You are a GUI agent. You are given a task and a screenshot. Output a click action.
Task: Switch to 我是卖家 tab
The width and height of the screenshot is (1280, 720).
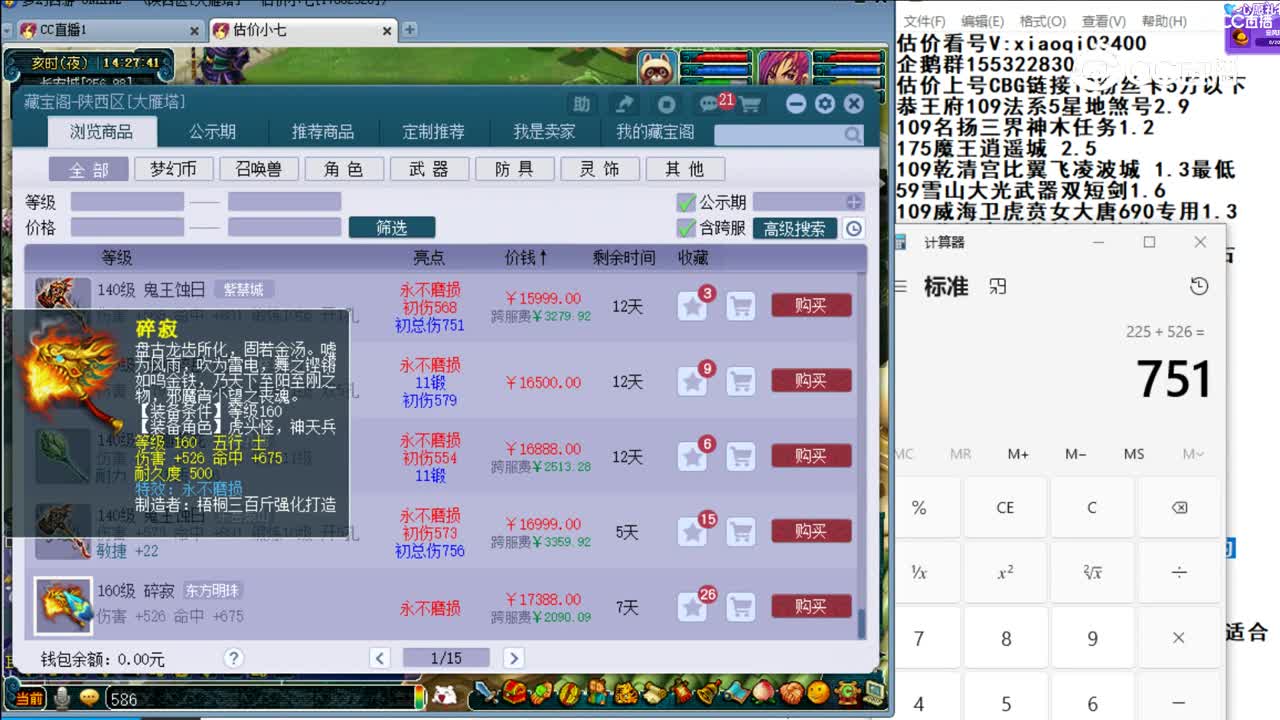[x=544, y=132]
